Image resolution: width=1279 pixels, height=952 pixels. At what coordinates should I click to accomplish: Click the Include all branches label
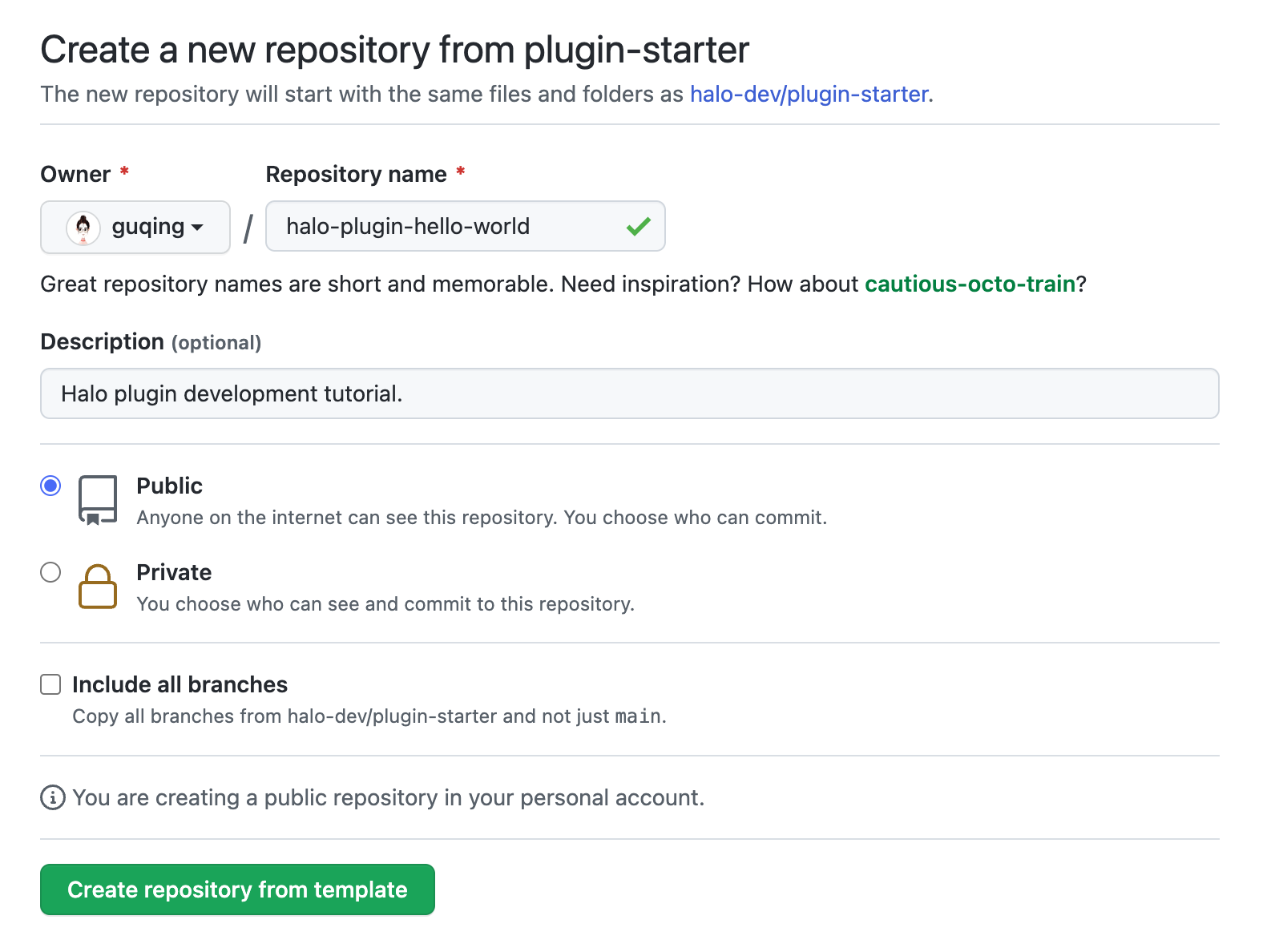(180, 684)
